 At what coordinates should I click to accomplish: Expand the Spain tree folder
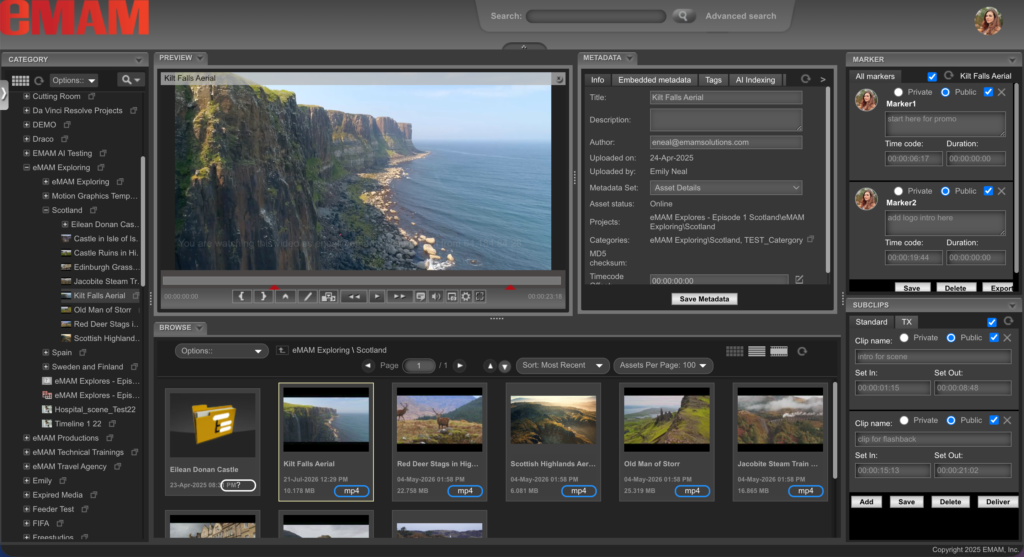pos(46,353)
